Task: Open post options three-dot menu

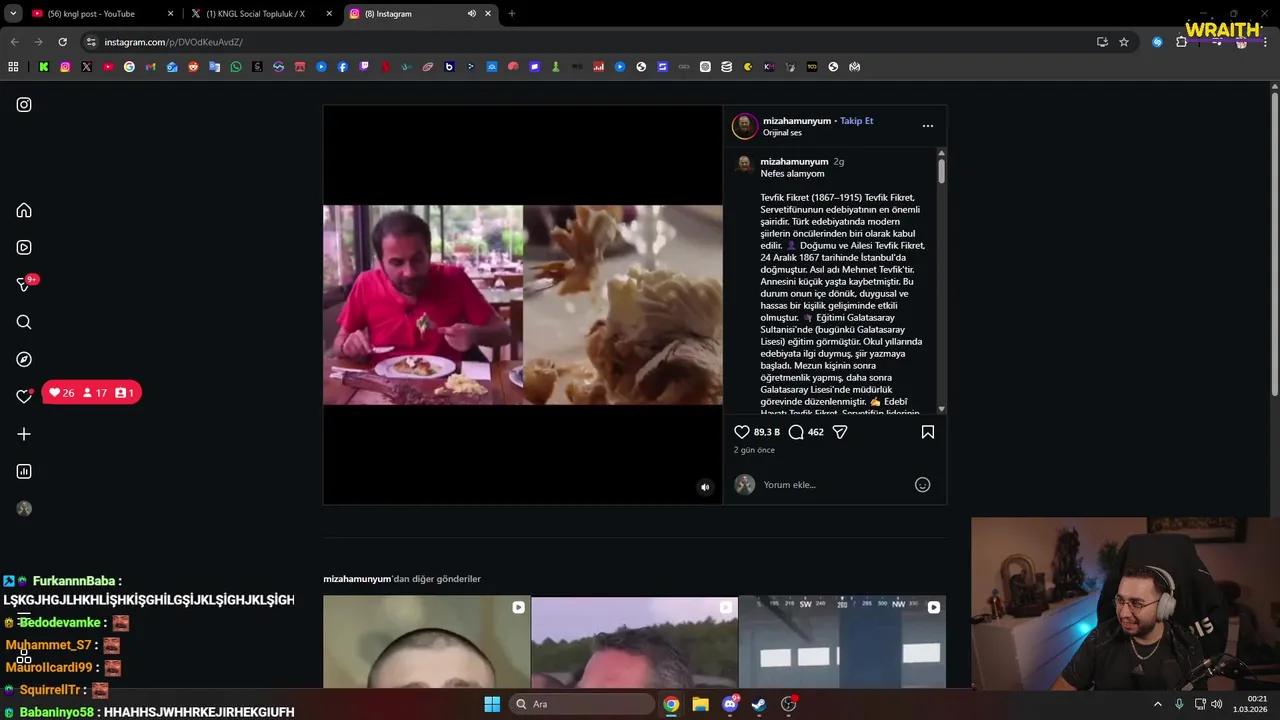Action: [x=928, y=126]
